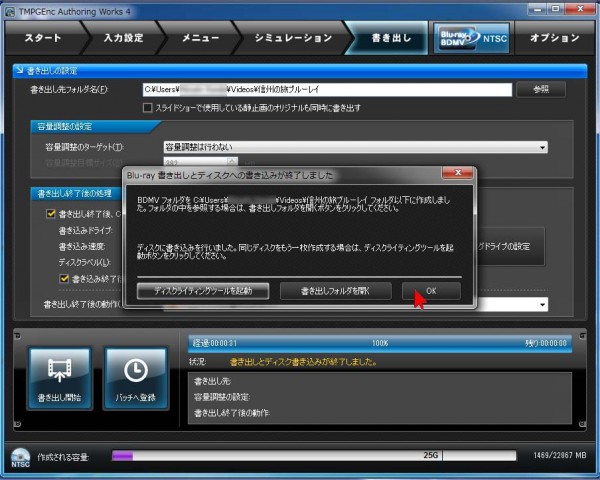600x480 pixels.
Task: Click the 1469/22867 MB capacity text
Action: (560, 455)
